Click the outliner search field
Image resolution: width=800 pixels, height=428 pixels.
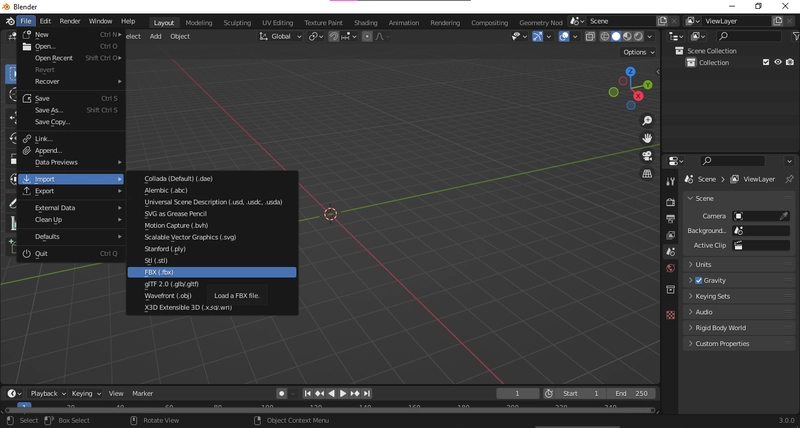749,36
